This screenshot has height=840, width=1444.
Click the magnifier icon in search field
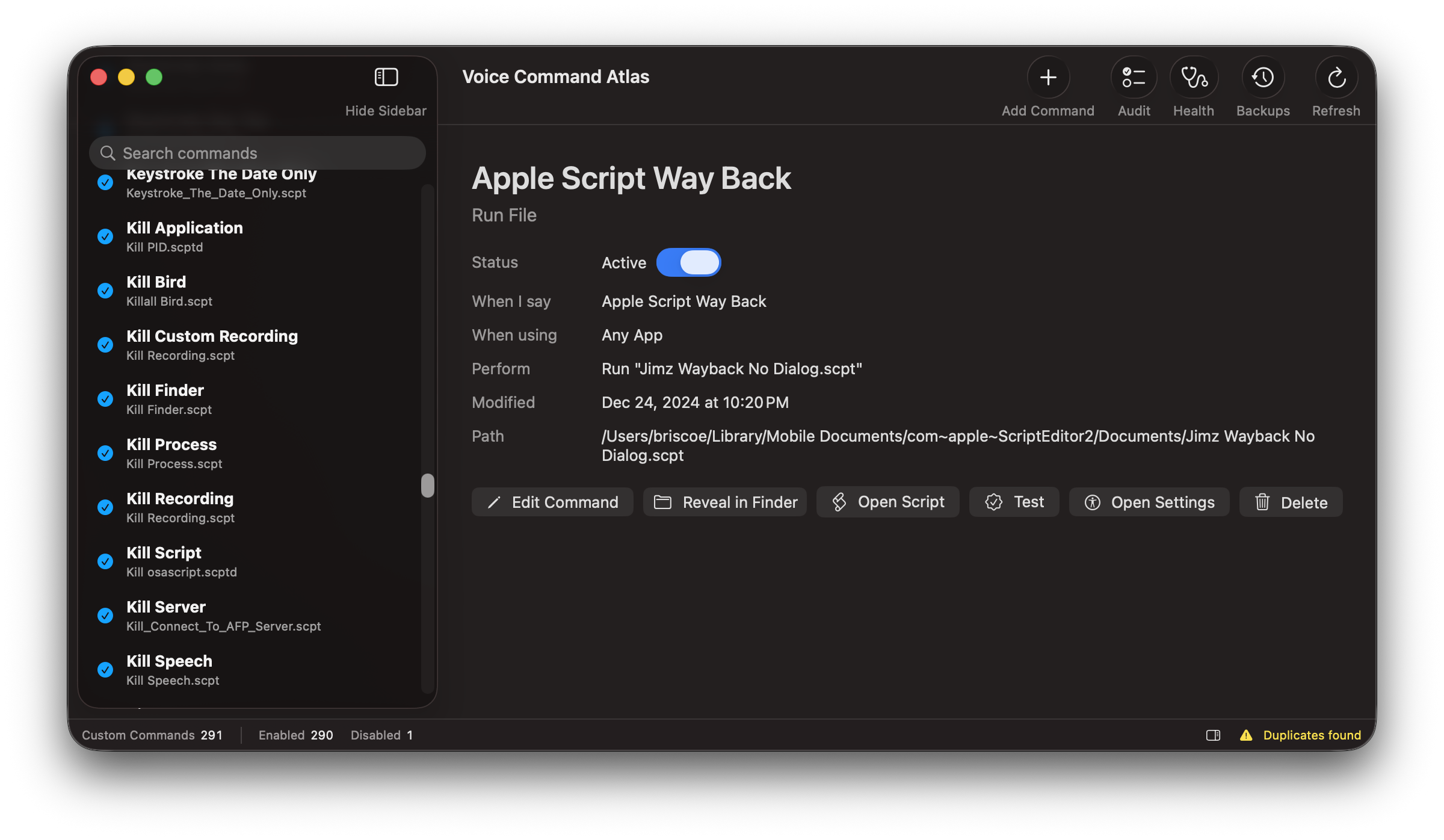tap(108, 153)
